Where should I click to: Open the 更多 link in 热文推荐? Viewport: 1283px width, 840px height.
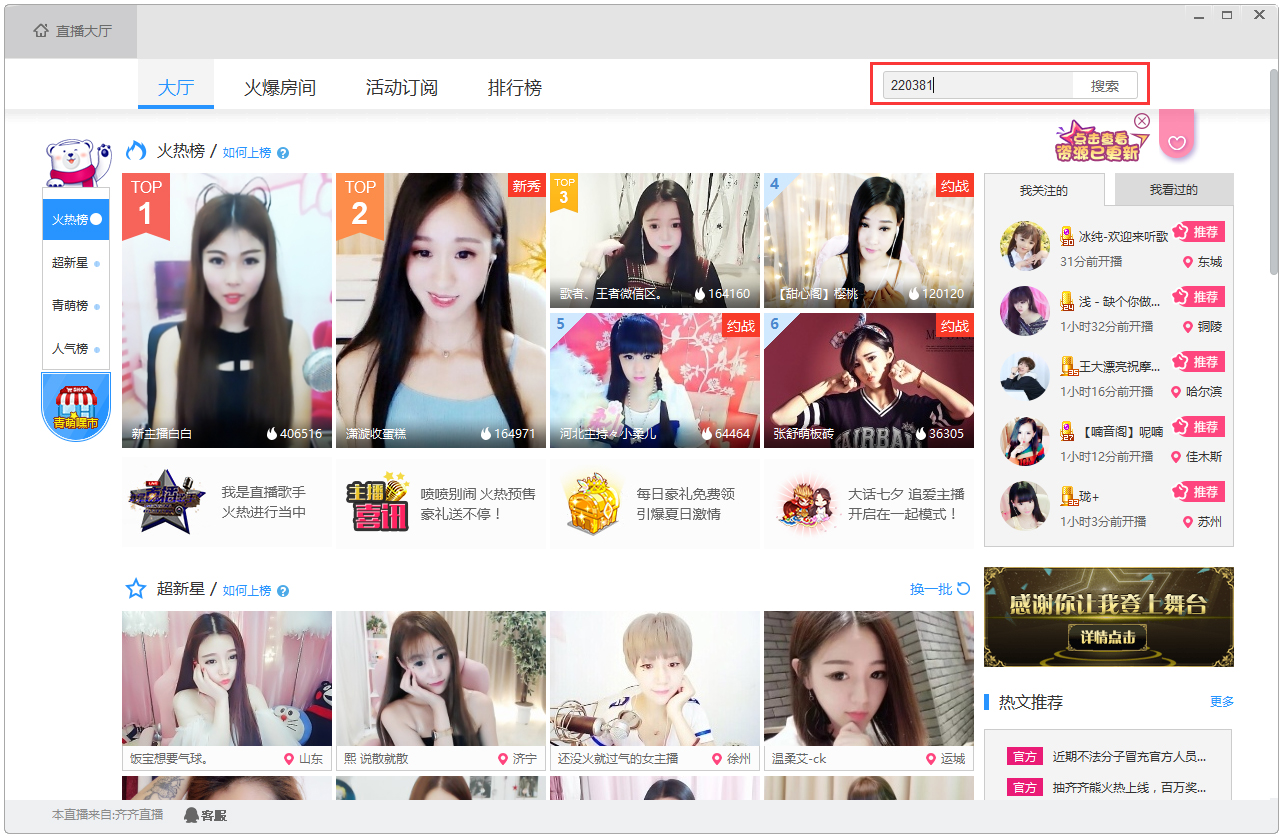[x=1221, y=702]
